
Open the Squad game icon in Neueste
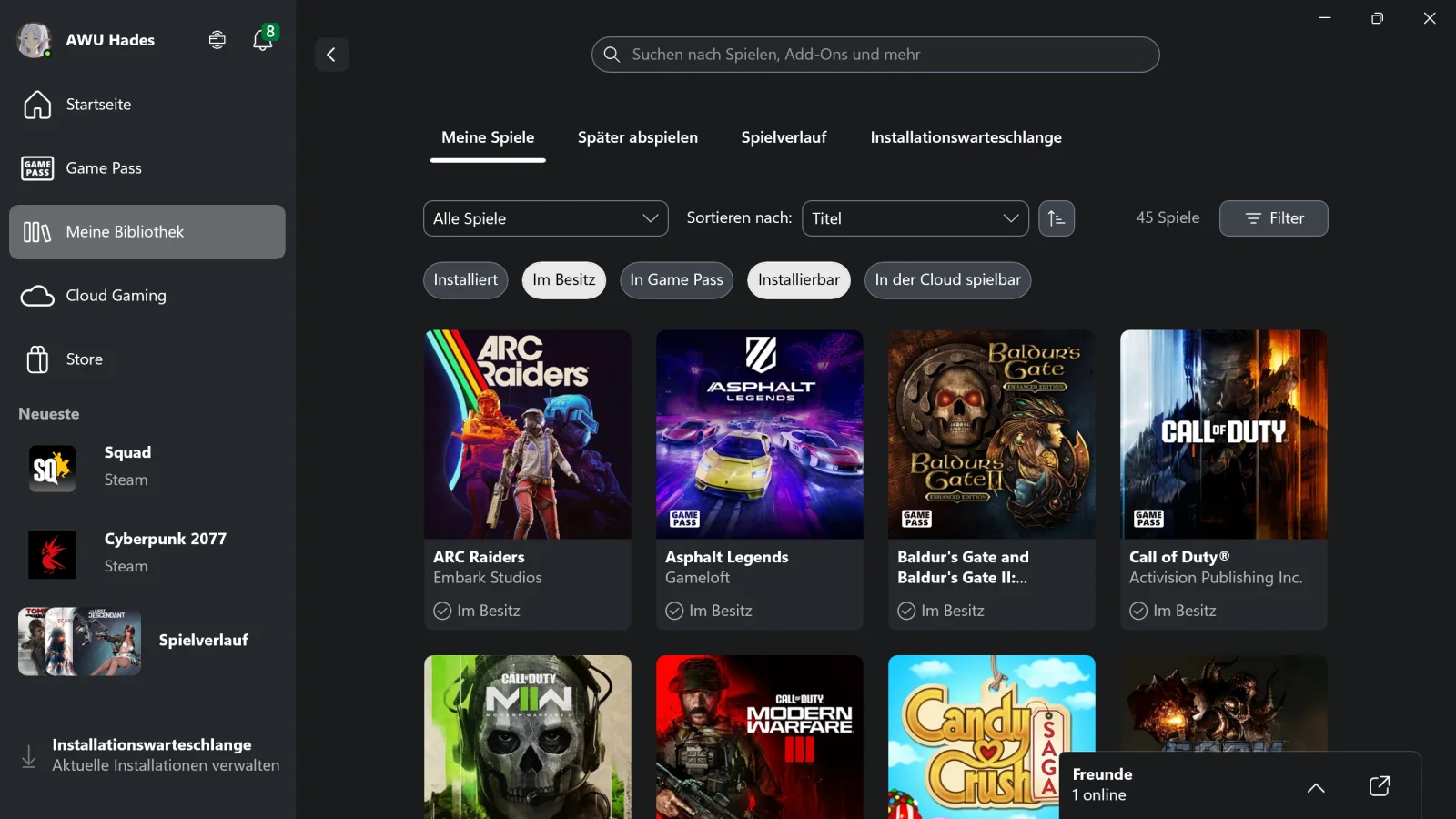[x=52, y=469]
